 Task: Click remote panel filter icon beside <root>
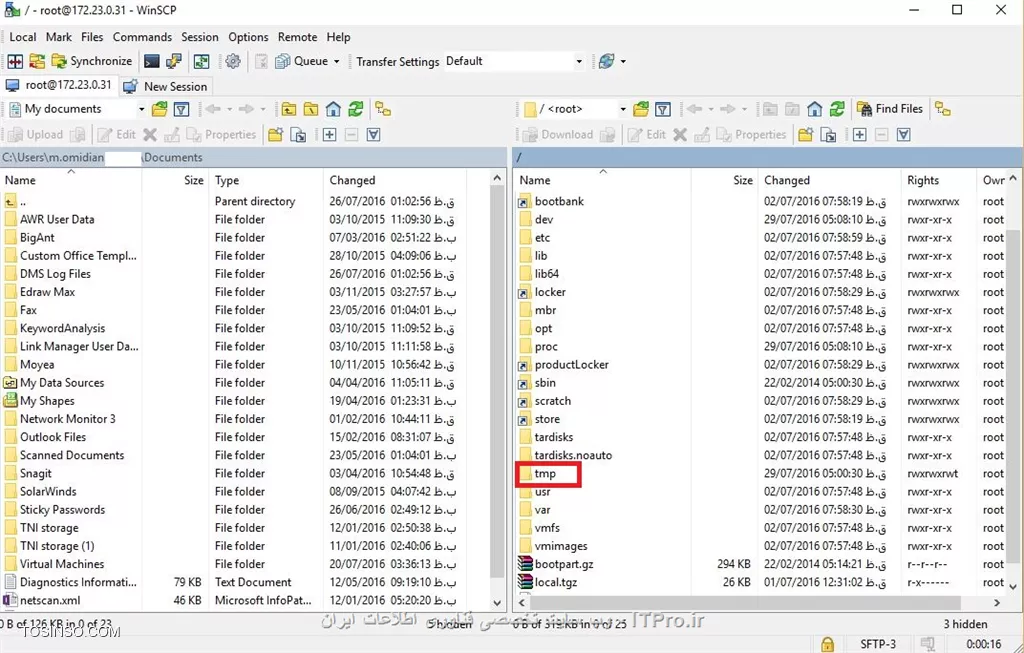click(663, 109)
